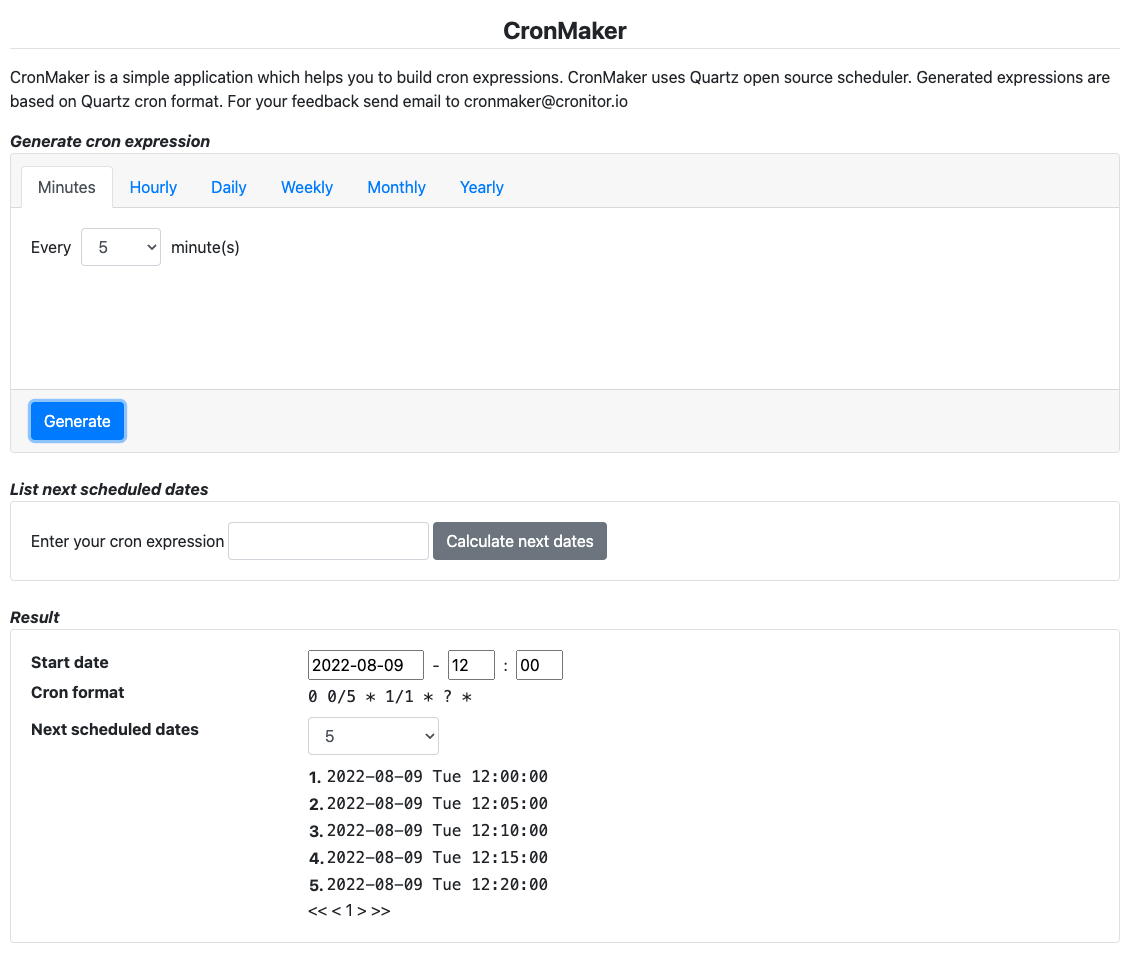
Task: Switch to the Monthly tab
Action: (x=396, y=187)
